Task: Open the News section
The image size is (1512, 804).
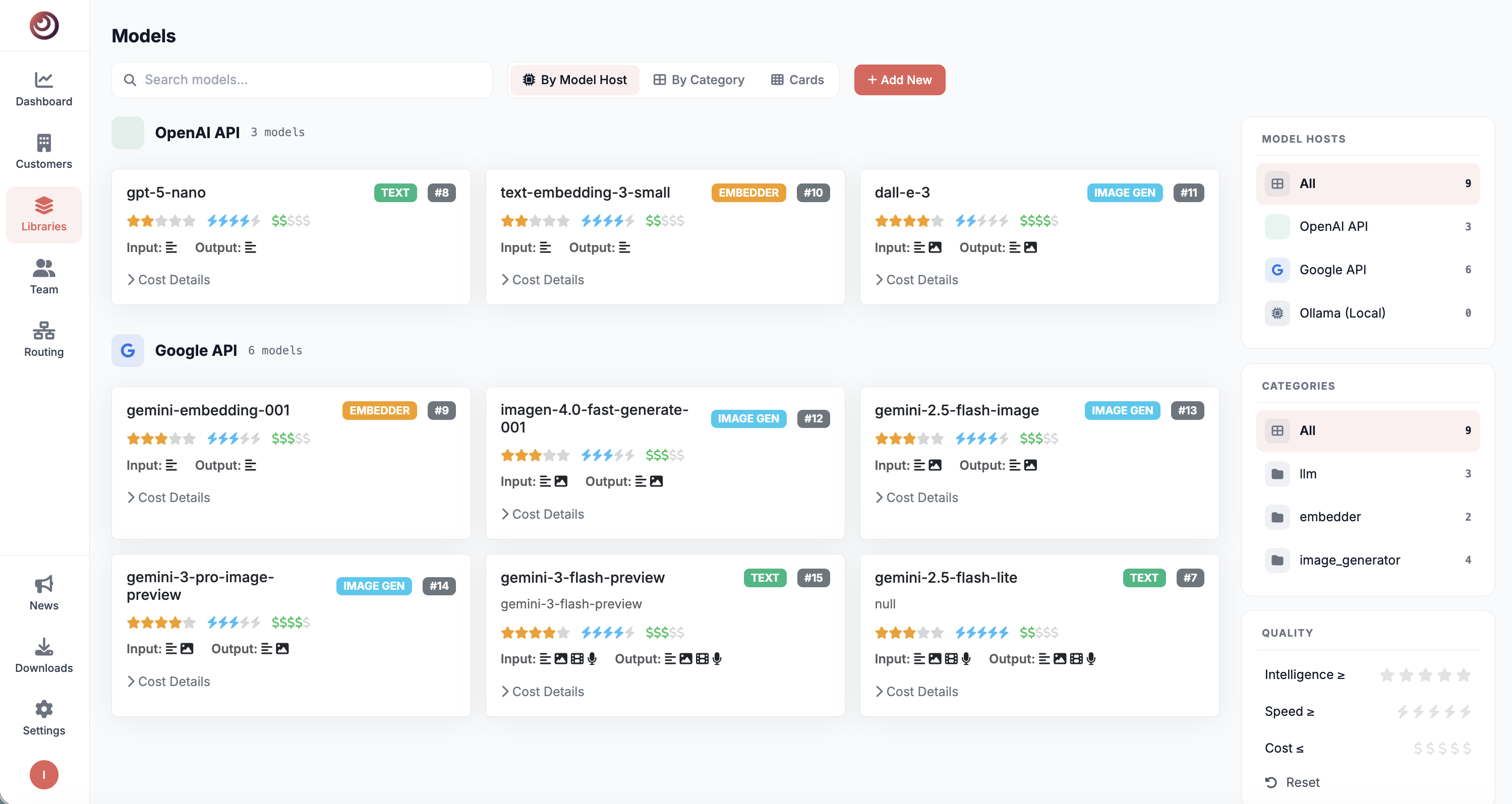Action: click(x=44, y=593)
